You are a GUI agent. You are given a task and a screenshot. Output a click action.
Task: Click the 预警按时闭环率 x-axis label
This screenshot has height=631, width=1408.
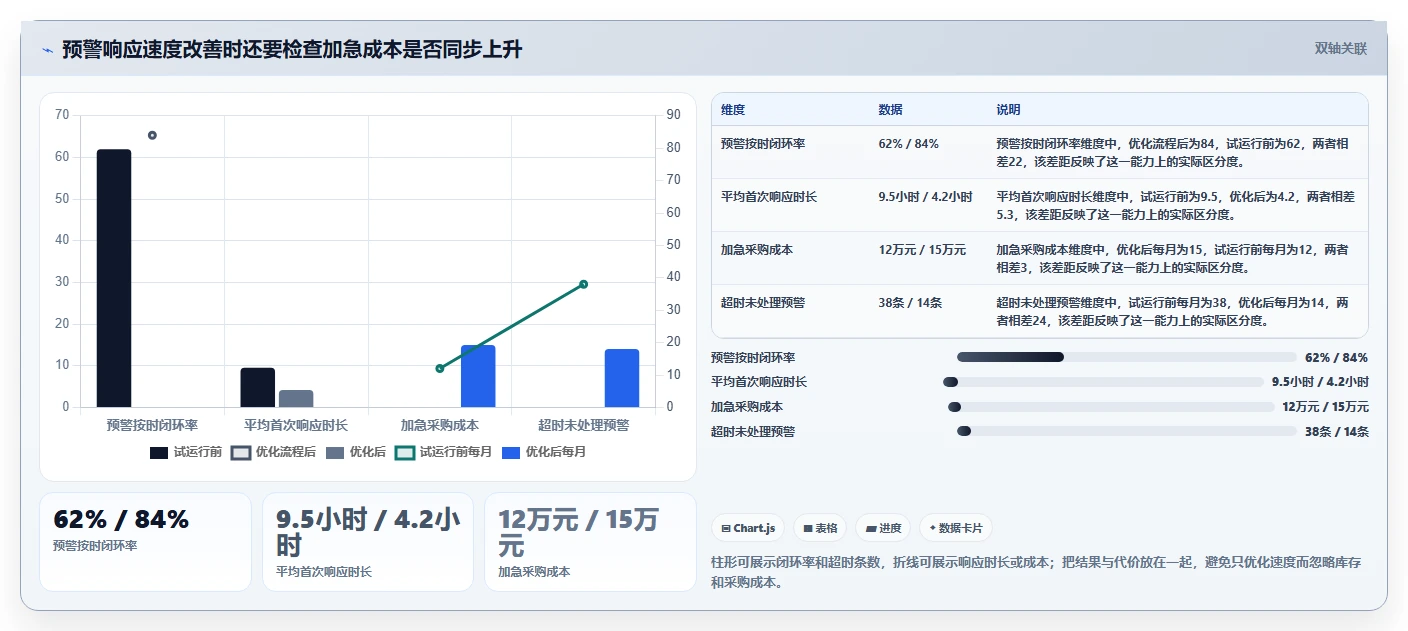click(152, 425)
